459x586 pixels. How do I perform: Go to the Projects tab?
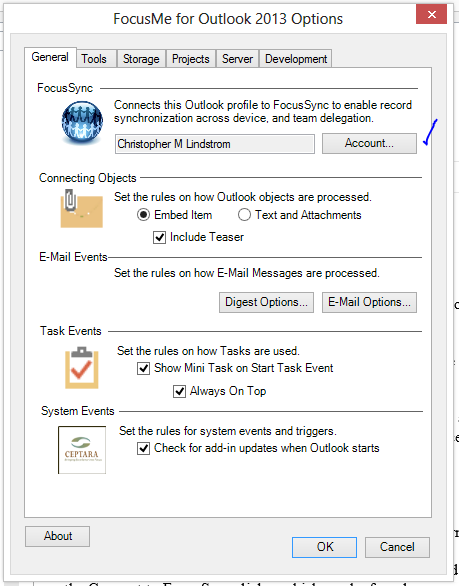coord(191,59)
